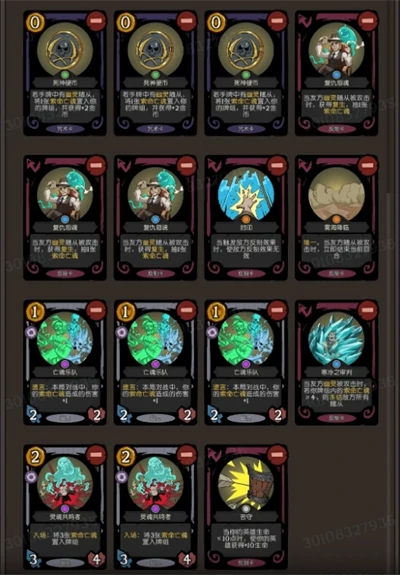Image resolution: width=400 pixels, height=575 pixels.
Task: Select the 寒冷之审判 ice crystal artwork
Action: pos(336,339)
